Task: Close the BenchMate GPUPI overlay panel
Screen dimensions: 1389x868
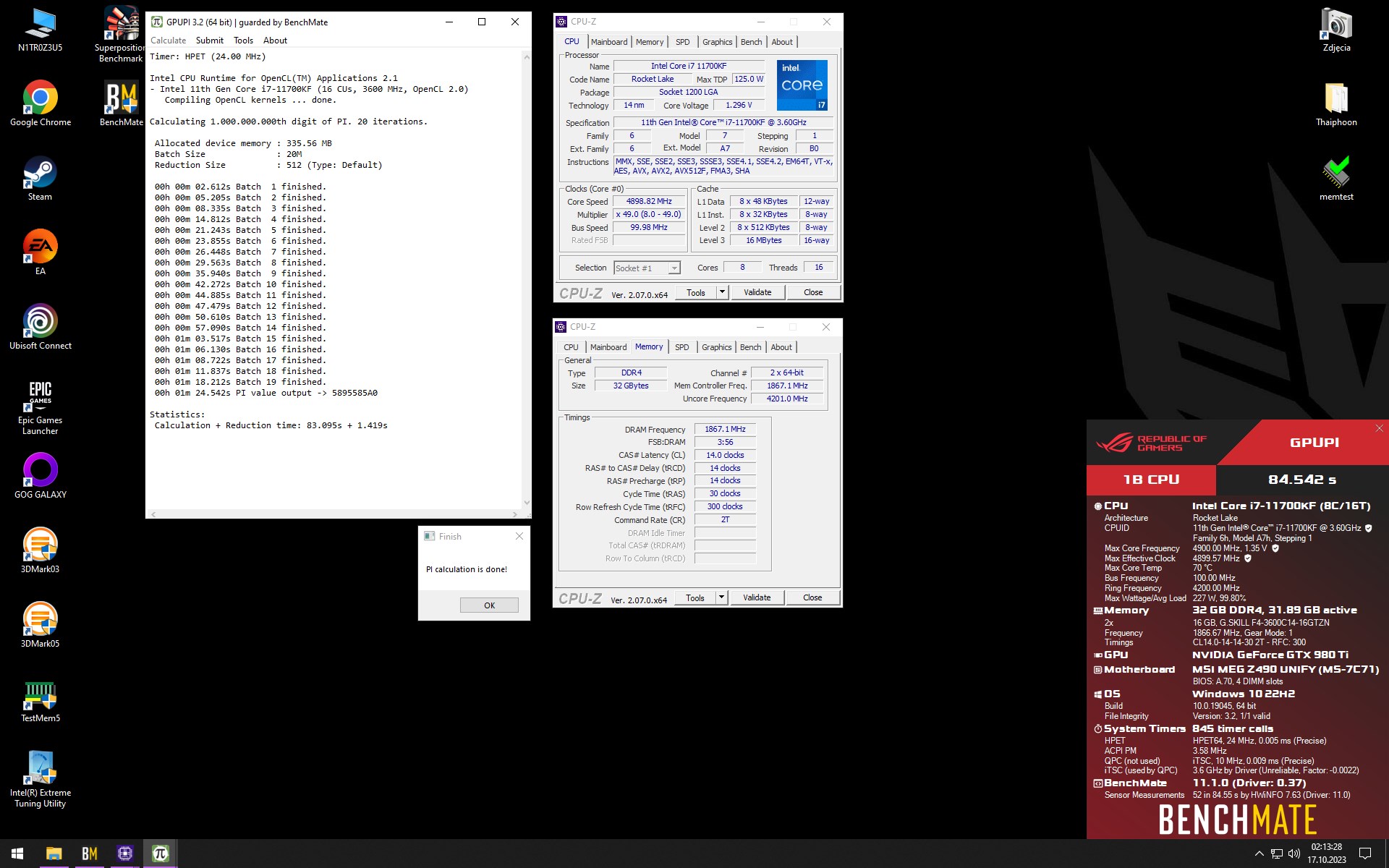Action: click(1379, 428)
